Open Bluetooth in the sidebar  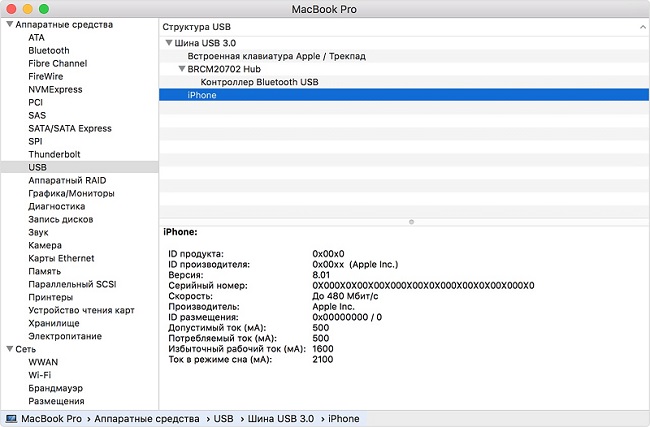tap(49, 50)
